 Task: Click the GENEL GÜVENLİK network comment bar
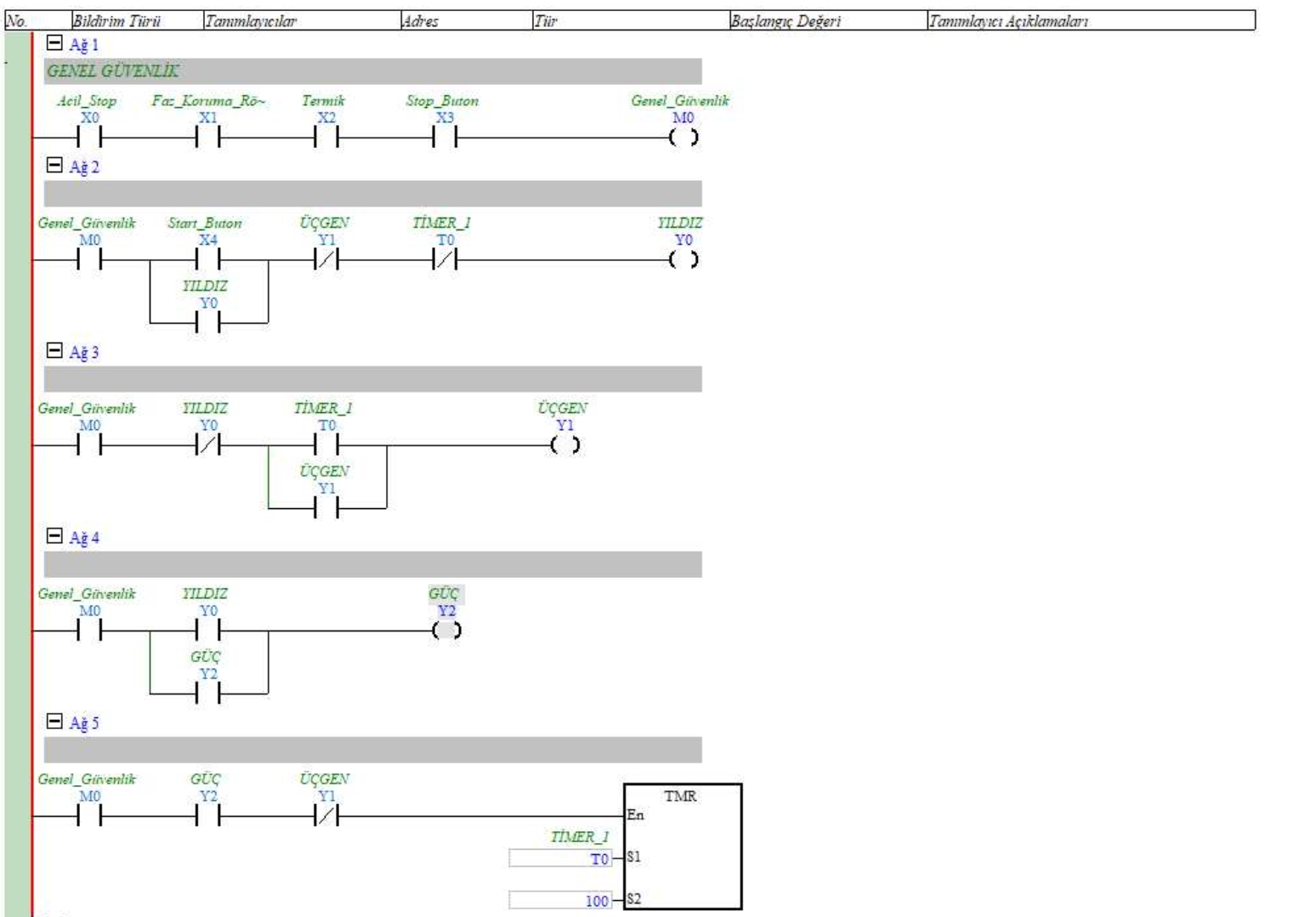pos(372,71)
